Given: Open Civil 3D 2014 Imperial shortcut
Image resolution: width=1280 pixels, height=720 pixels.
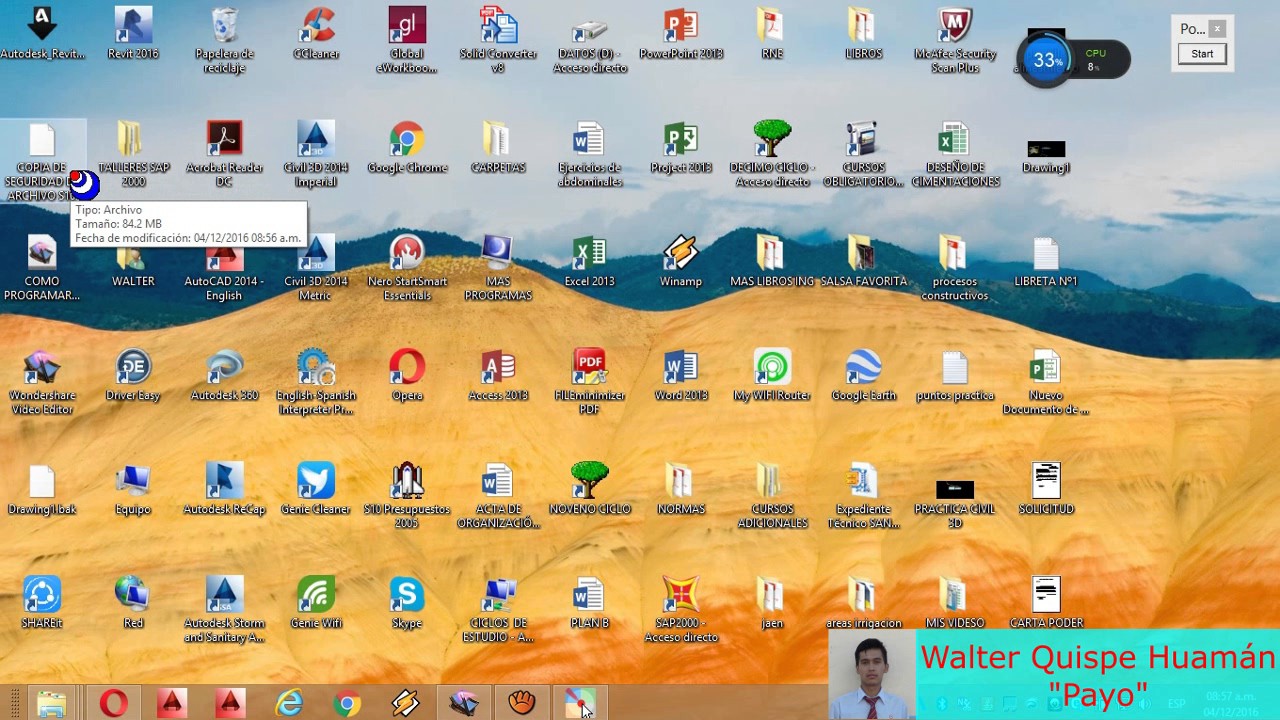Looking at the screenshot, I should (316, 154).
